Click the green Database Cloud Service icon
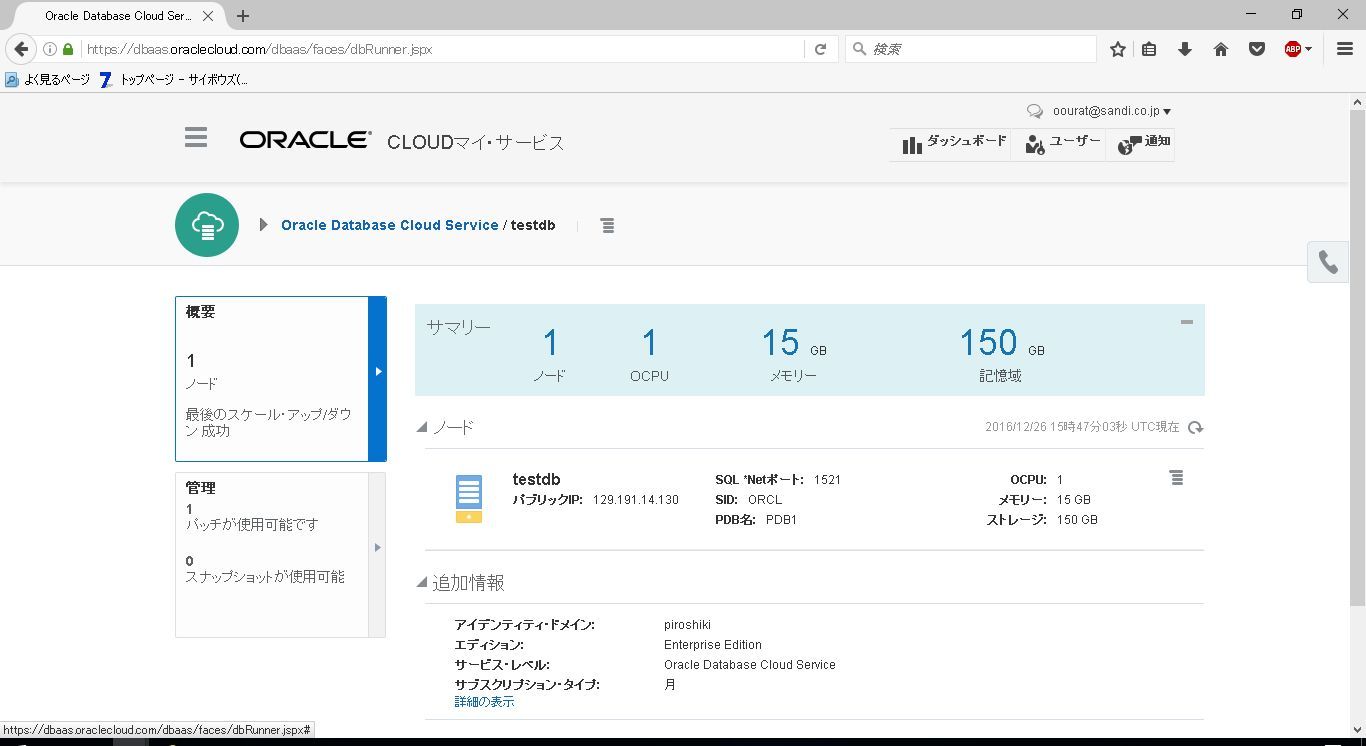The width and height of the screenshot is (1366, 746). (x=207, y=225)
